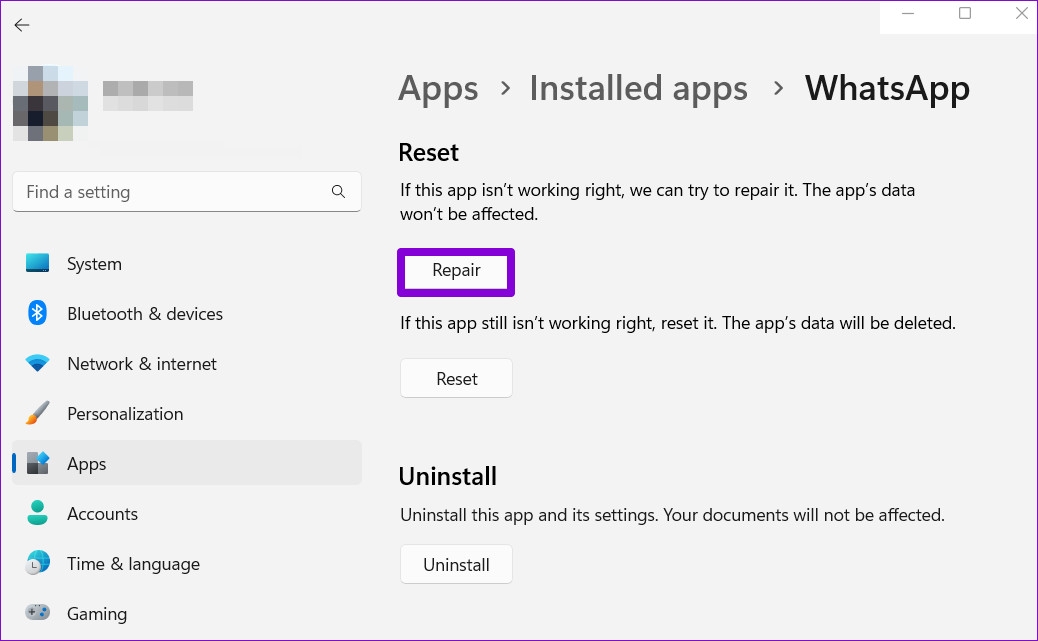Click the Repair button
Viewport: 1038px width, 641px height.
tap(456, 270)
